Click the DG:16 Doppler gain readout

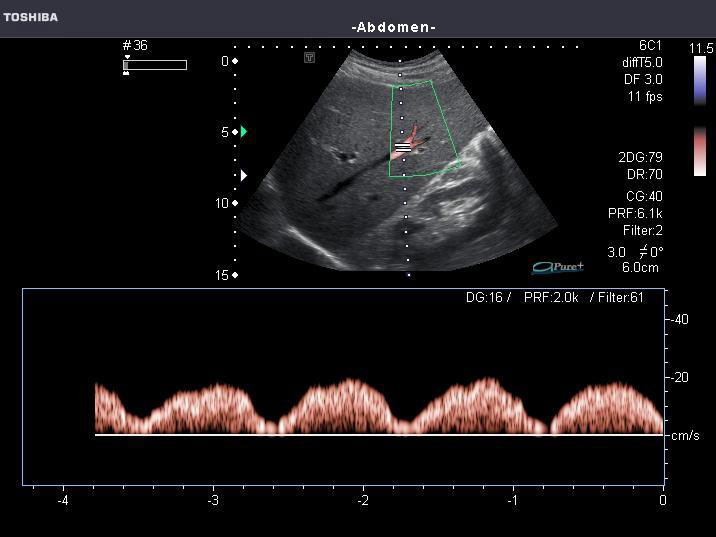click(488, 297)
